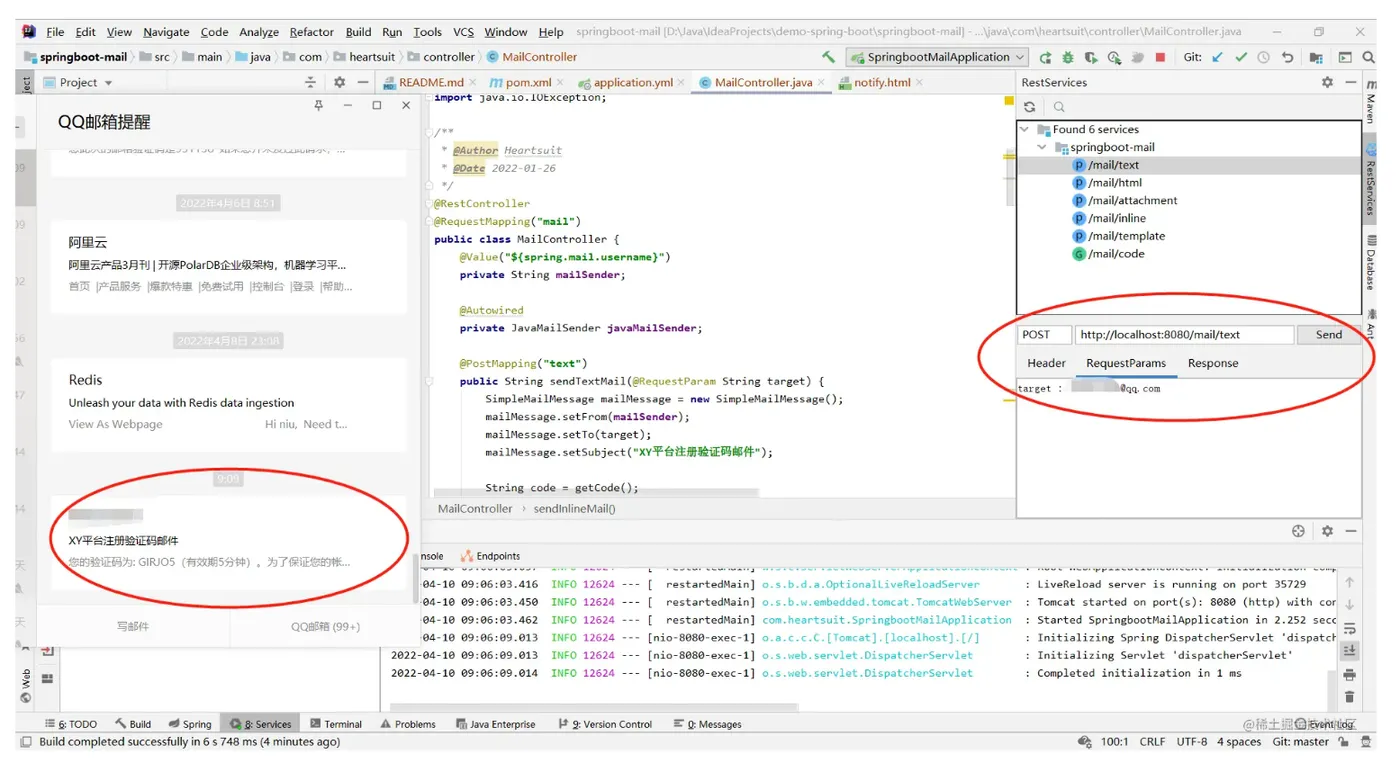Open the SpringbootMailApplication run configuration dropdown
The height and width of the screenshot is (772, 1400).
[936, 57]
